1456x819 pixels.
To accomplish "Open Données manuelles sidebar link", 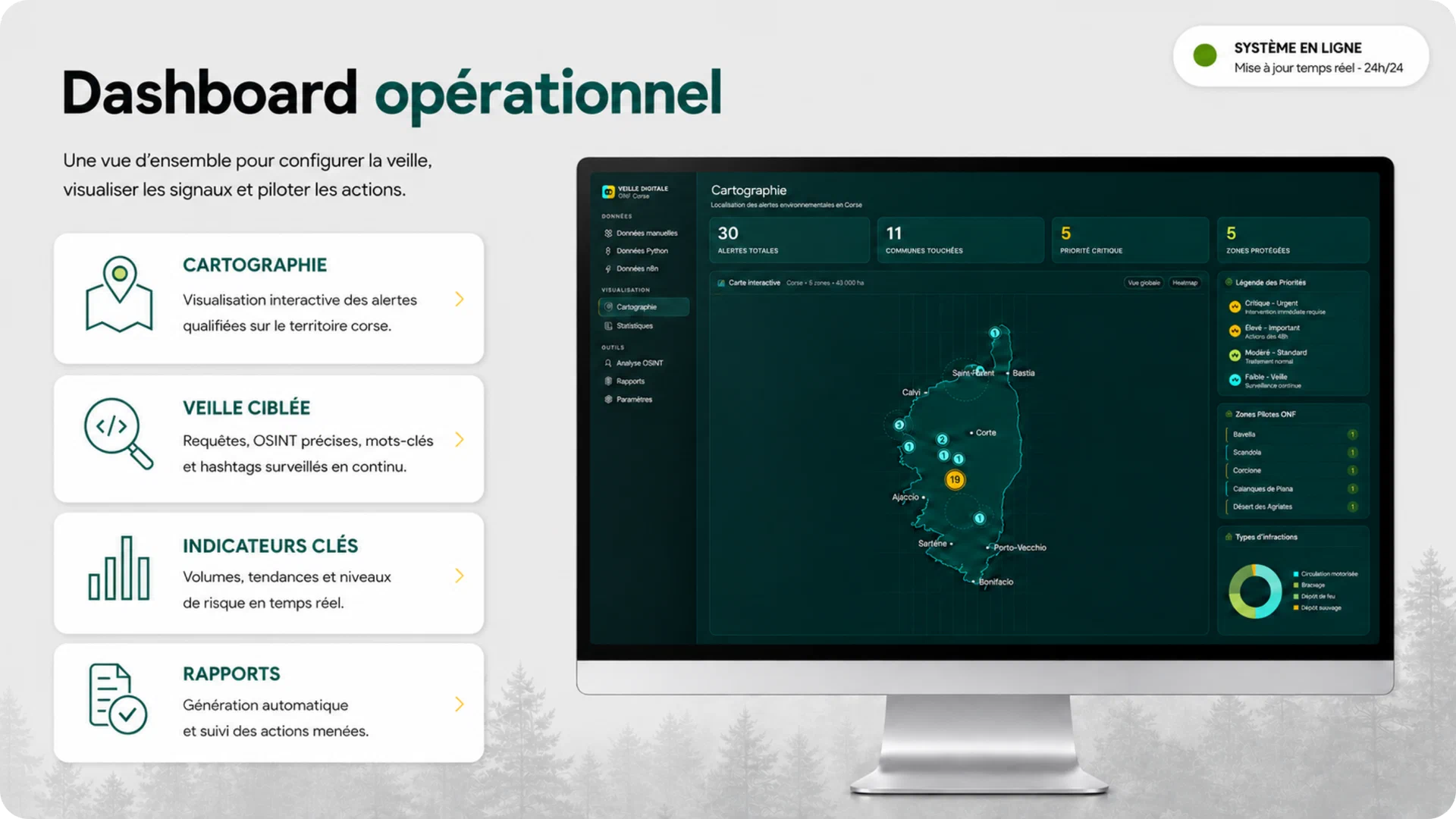I will [644, 233].
